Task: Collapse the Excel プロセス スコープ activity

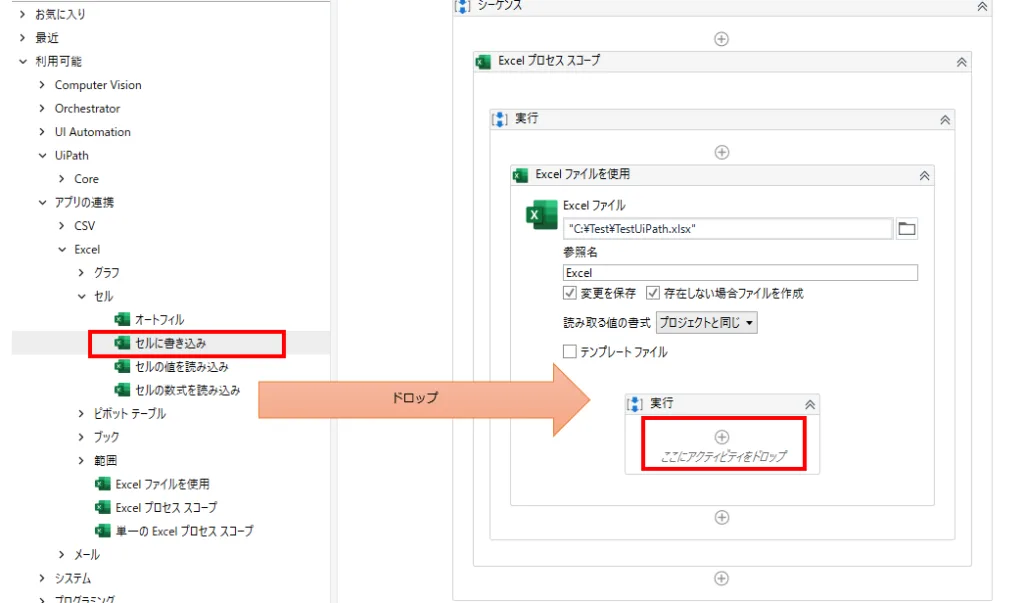Action: 961,62
